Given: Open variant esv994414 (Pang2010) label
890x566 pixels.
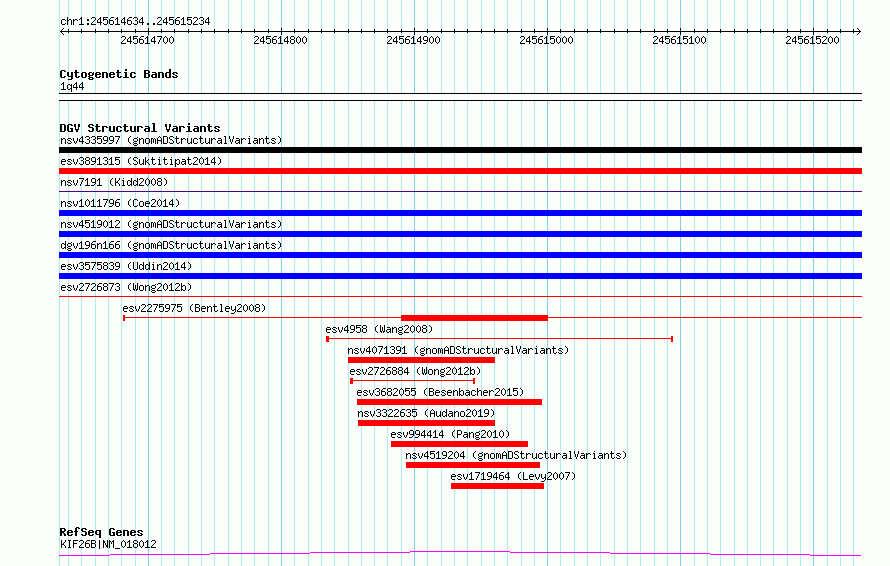Looking at the screenshot, I should [450, 434].
